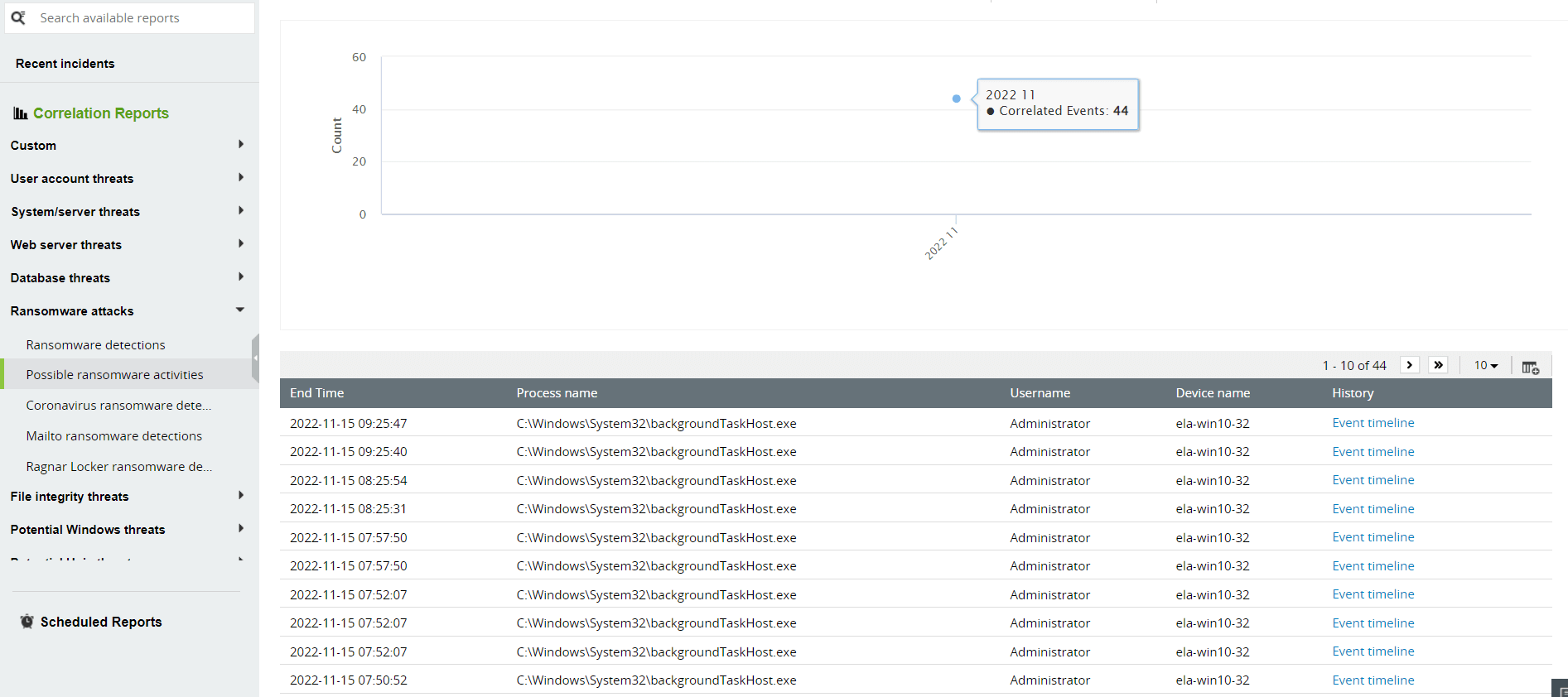Screen dimensions: 1568x697
Task: Open Event timeline for 09:25:40 row
Action: click(x=1373, y=452)
